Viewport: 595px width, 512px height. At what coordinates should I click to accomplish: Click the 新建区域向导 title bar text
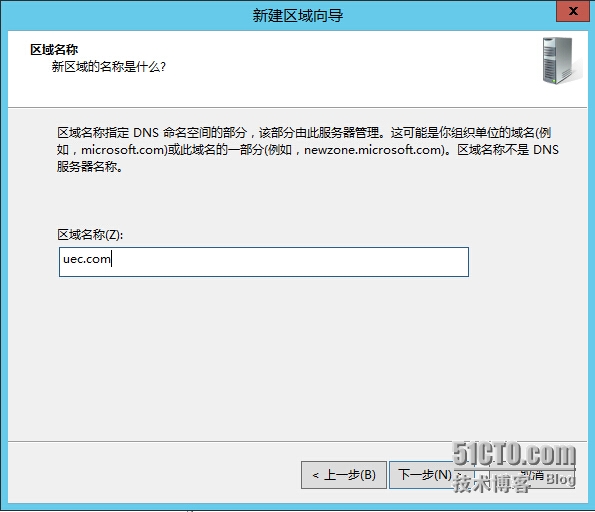click(298, 16)
